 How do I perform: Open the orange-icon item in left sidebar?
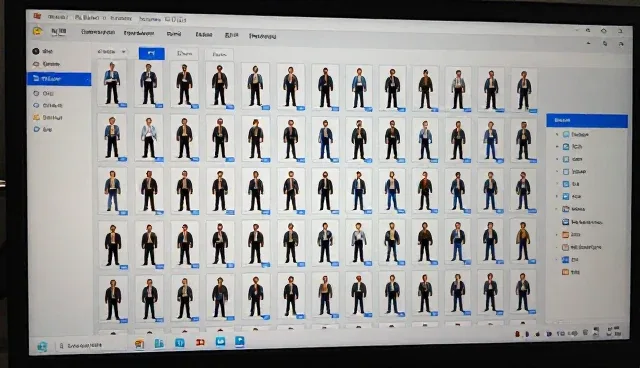47,117
